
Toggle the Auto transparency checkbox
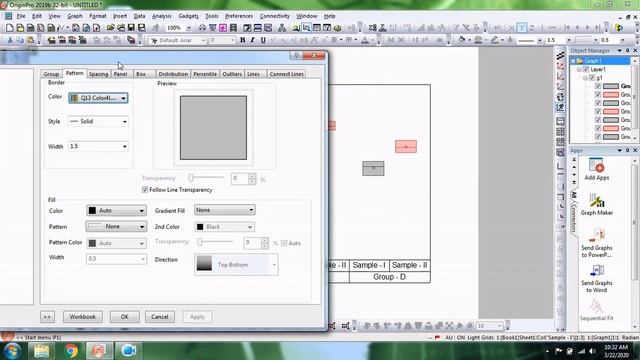coord(284,243)
